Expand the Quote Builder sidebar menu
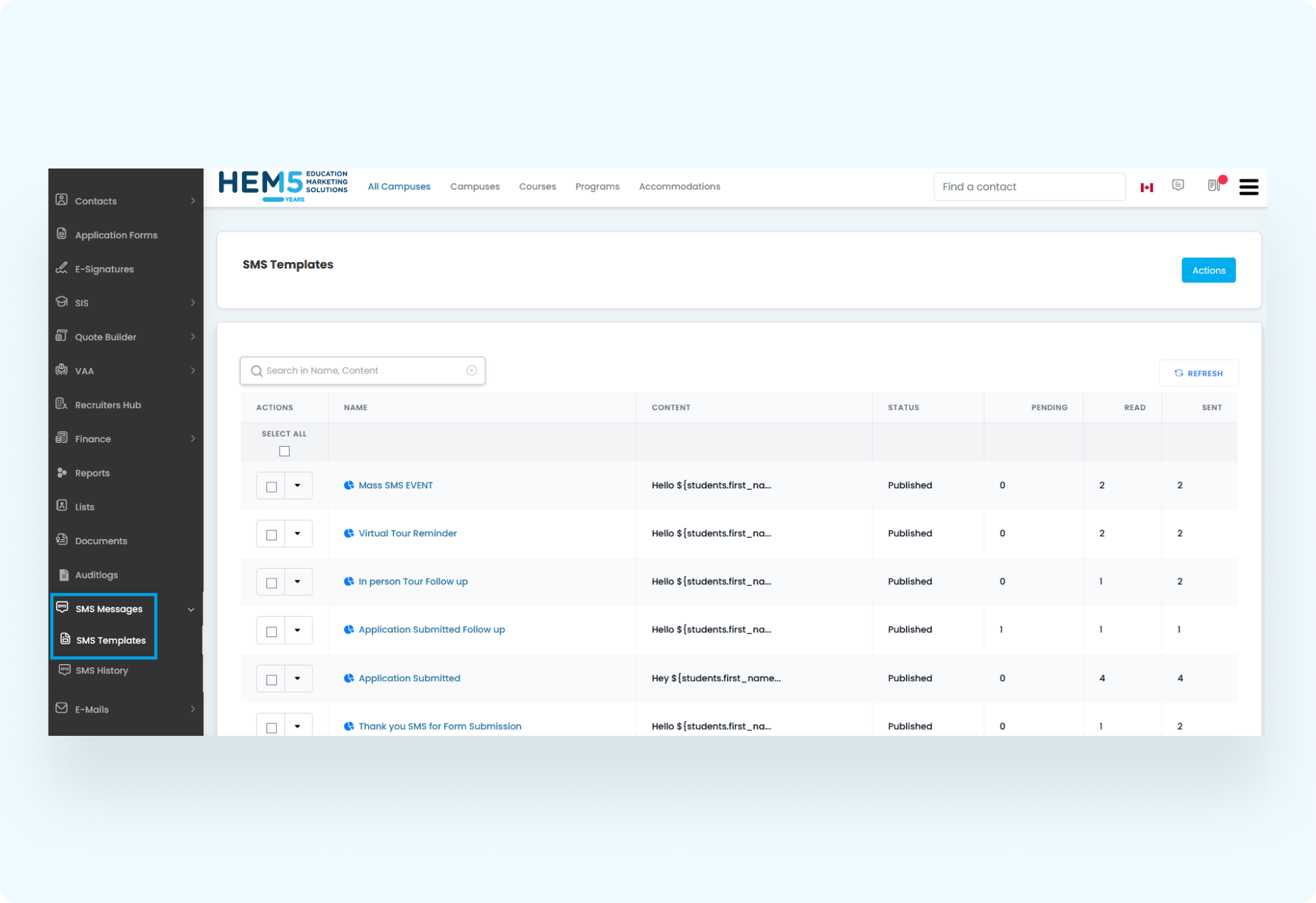Image resolution: width=1316 pixels, height=903 pixels. (x=106, y=337)
